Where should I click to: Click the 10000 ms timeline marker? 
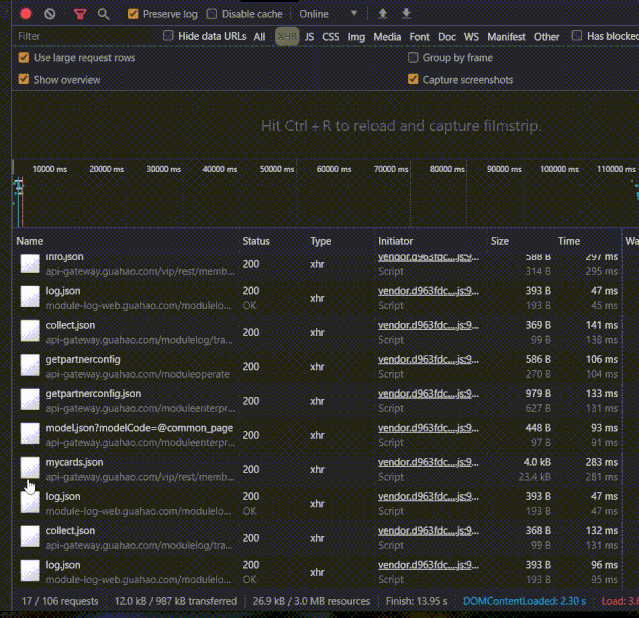tap(49, 169)
